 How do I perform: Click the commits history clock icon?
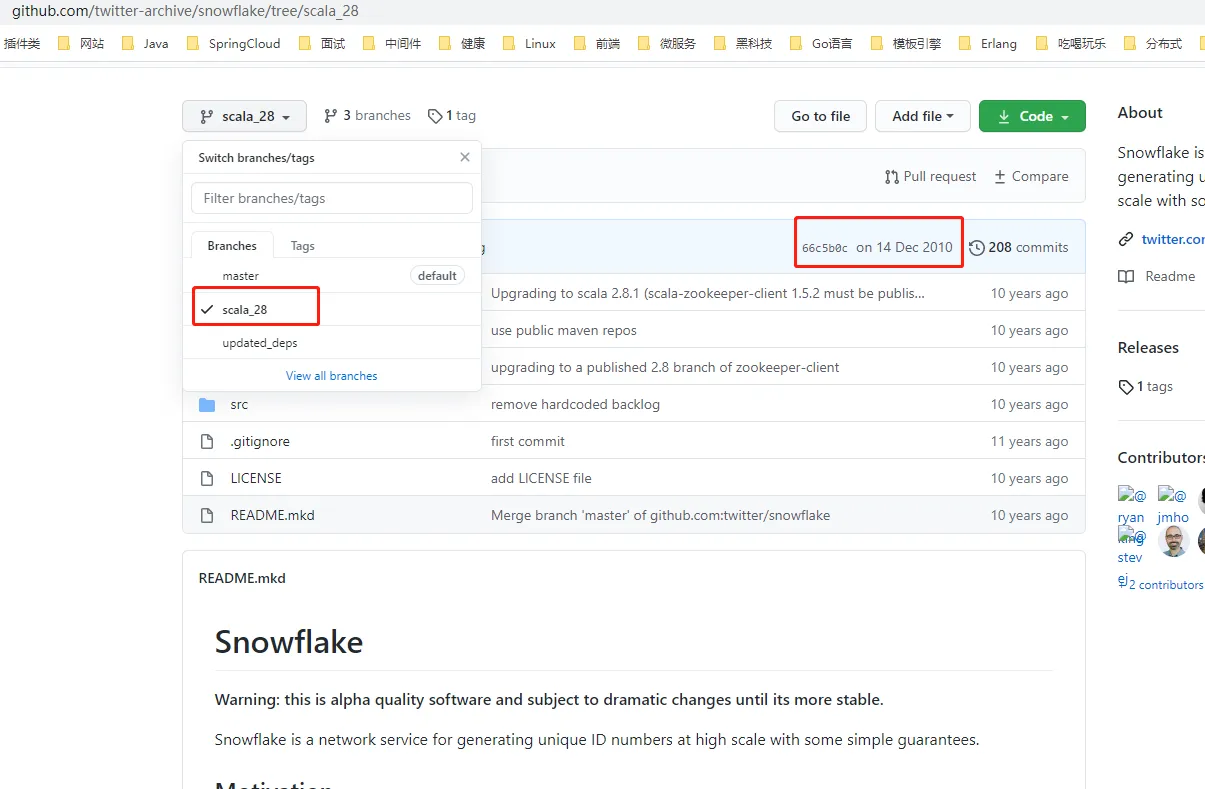click(977, 247)
